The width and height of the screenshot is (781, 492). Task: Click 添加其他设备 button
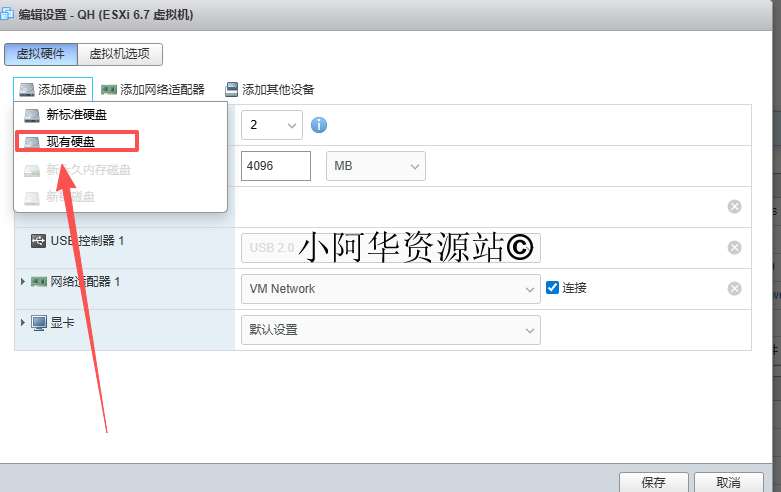(270, 90)
